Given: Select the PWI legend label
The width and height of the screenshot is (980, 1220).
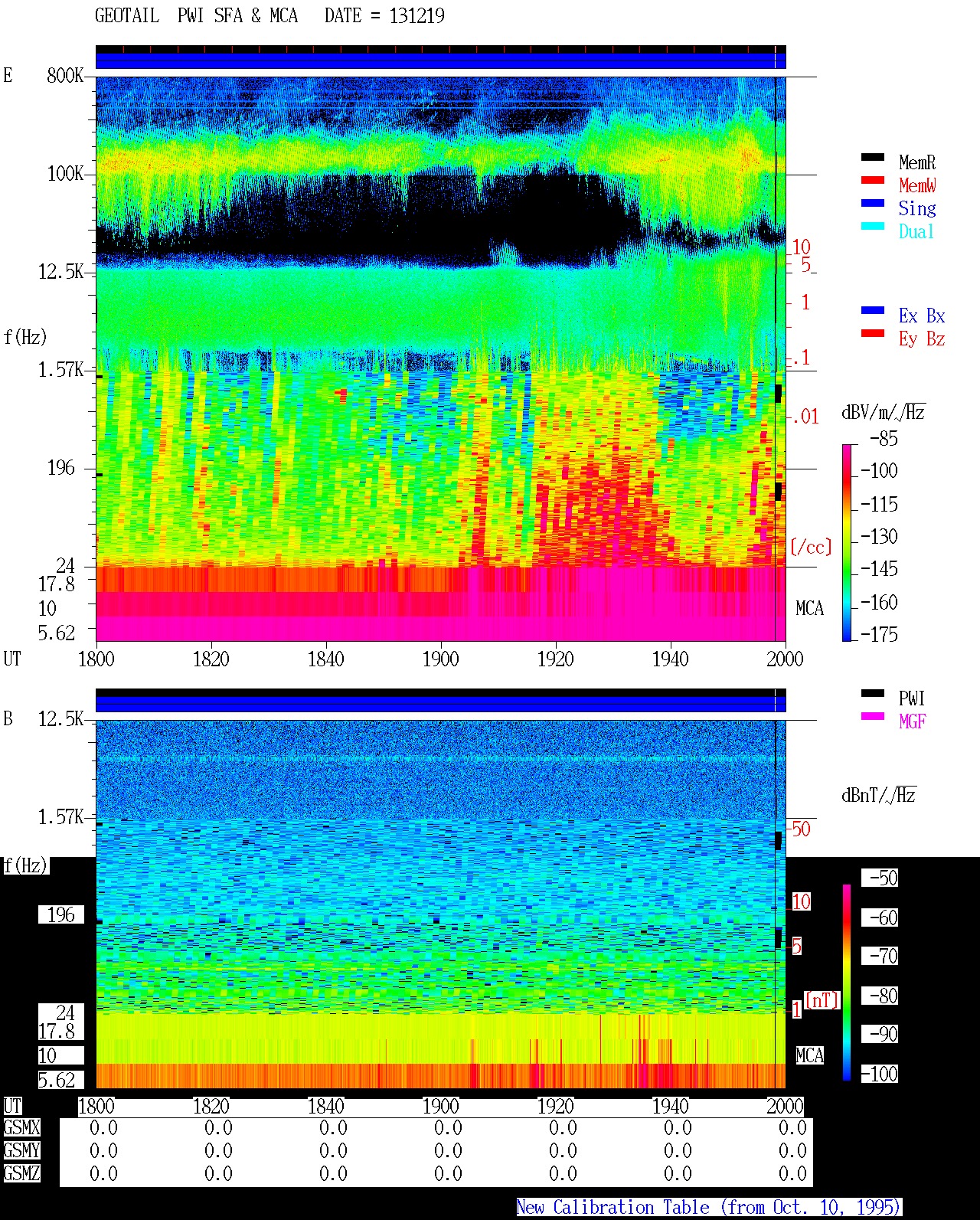Looking at the screenshot, I should (912, 698).
